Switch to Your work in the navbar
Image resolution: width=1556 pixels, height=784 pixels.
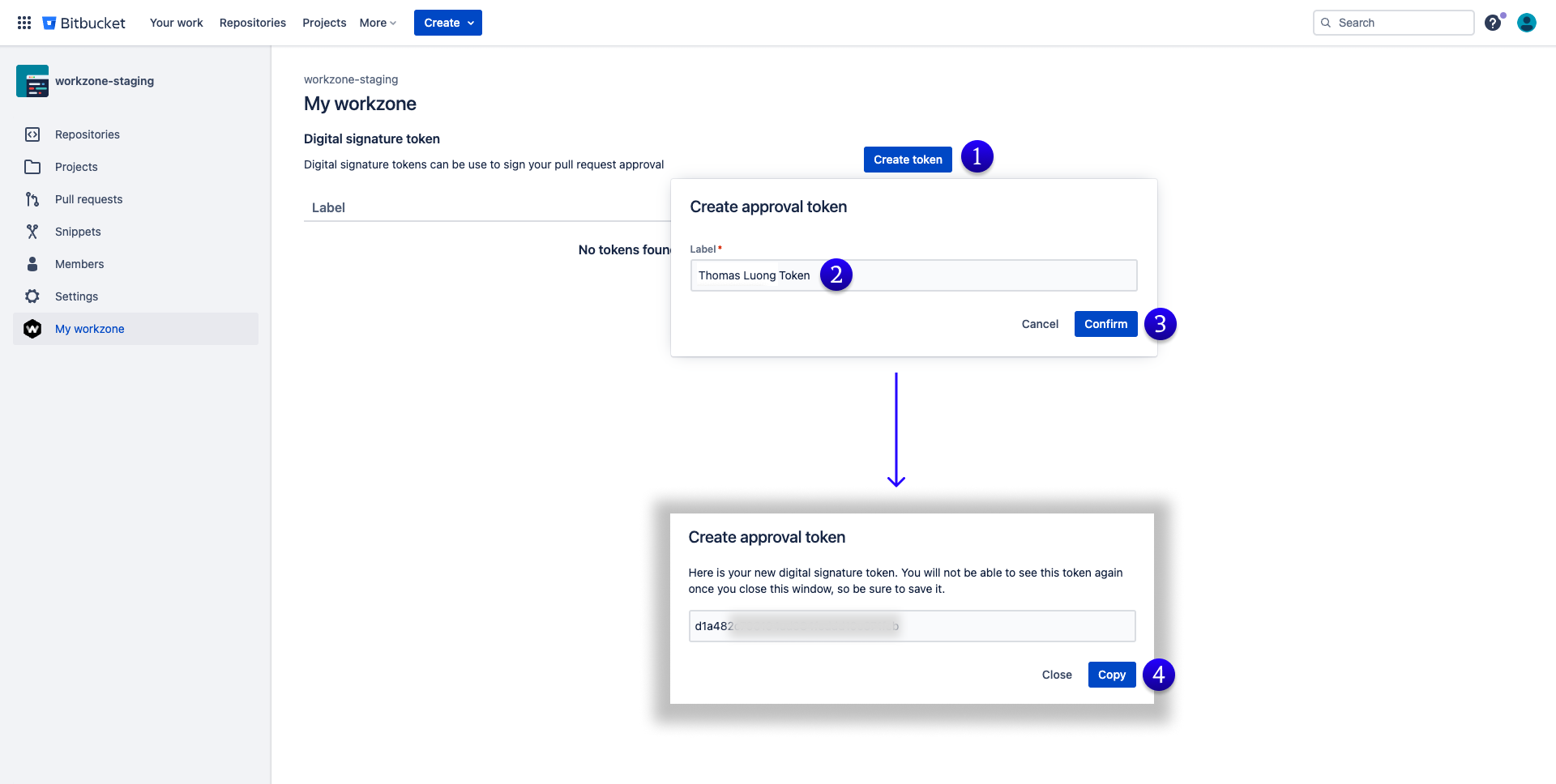click(176, 23)
